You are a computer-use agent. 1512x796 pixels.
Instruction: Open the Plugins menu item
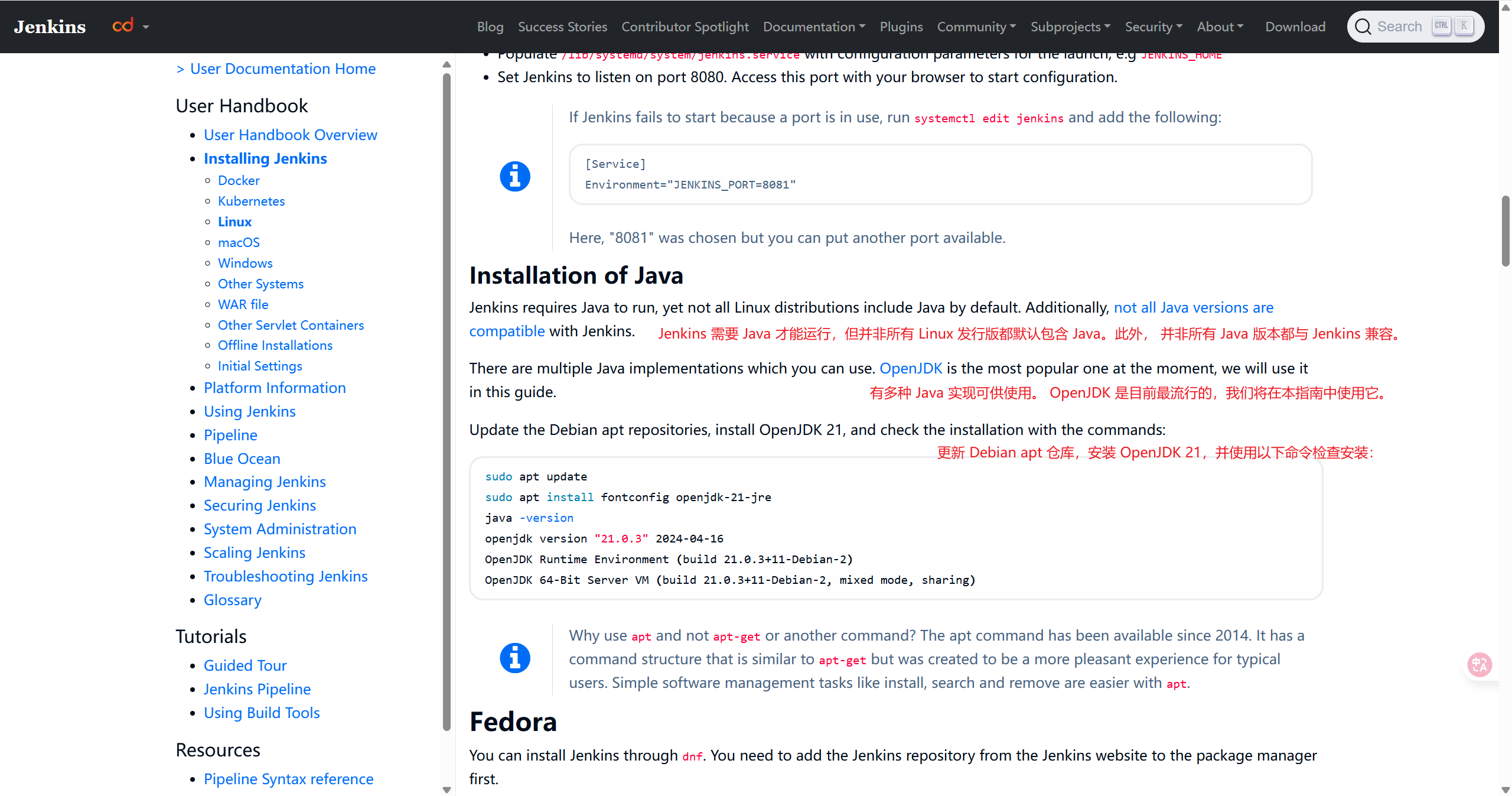[x=901, y=27]
